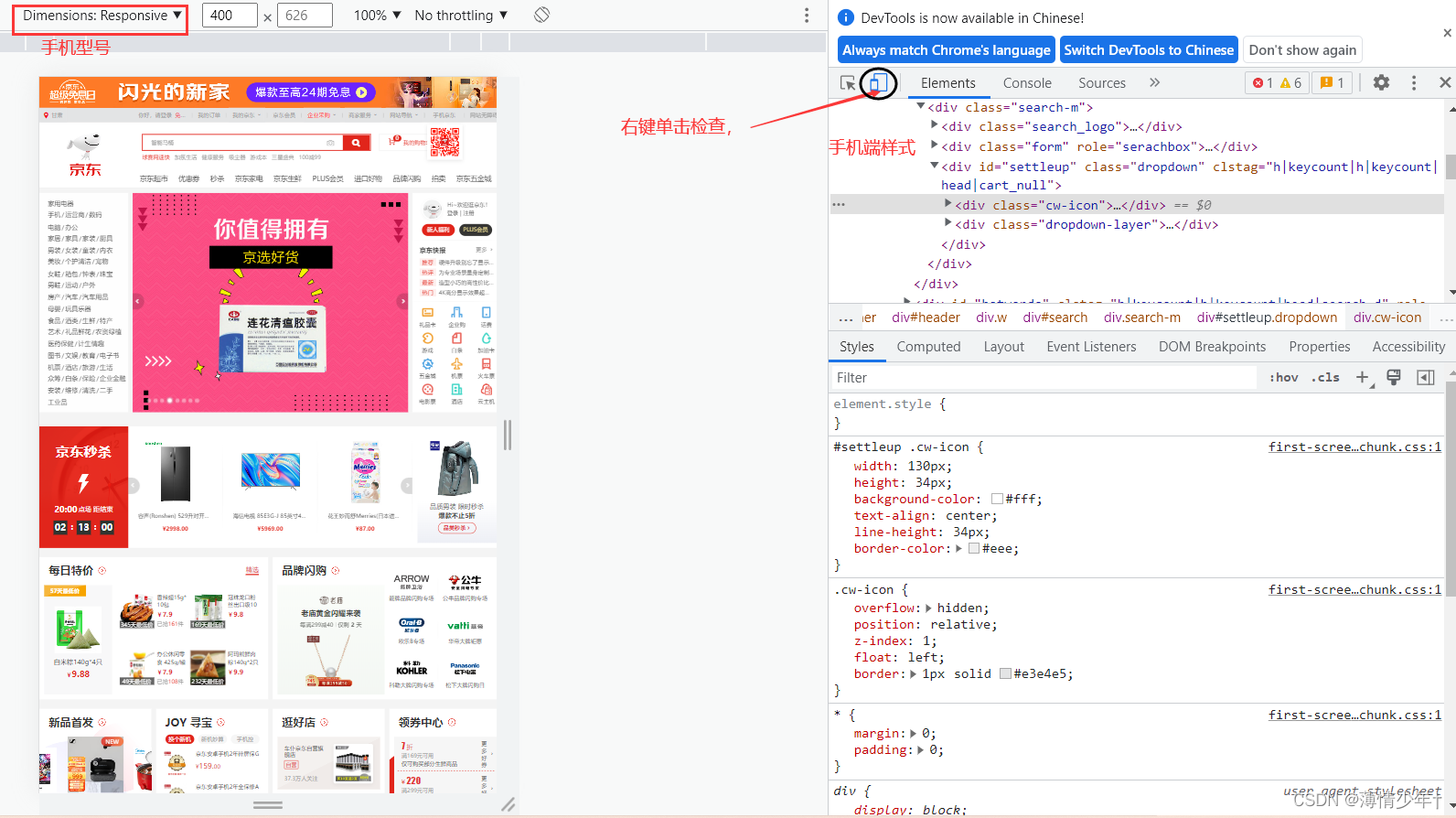Open the Event Listeners tab
The height and width of the screenshot is (818, 1456).
tap(1091, 347)
